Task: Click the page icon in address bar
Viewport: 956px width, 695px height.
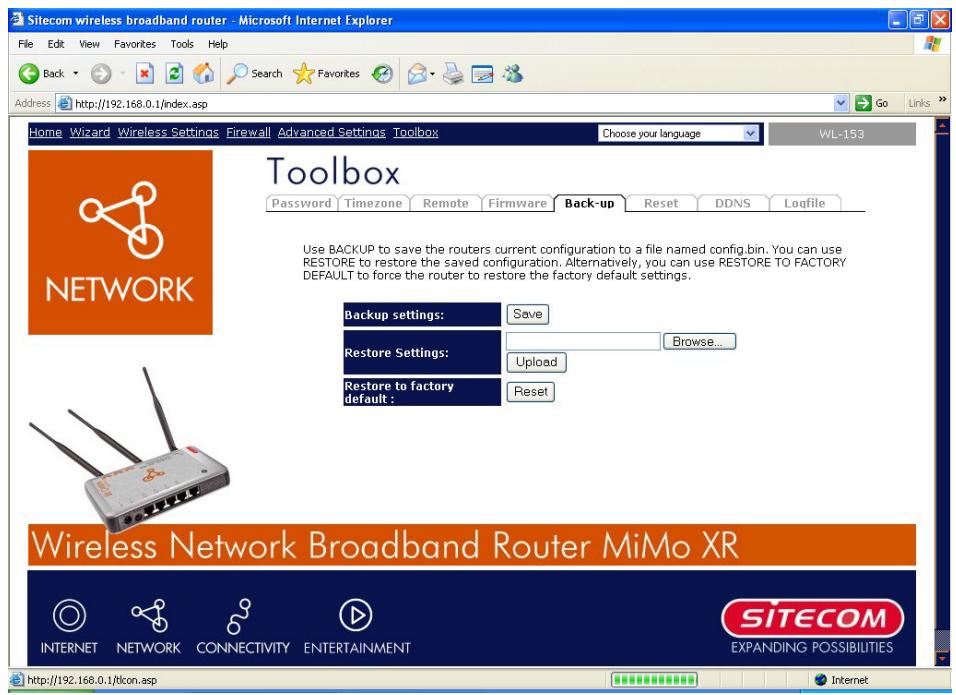Action: click(65, 104)
